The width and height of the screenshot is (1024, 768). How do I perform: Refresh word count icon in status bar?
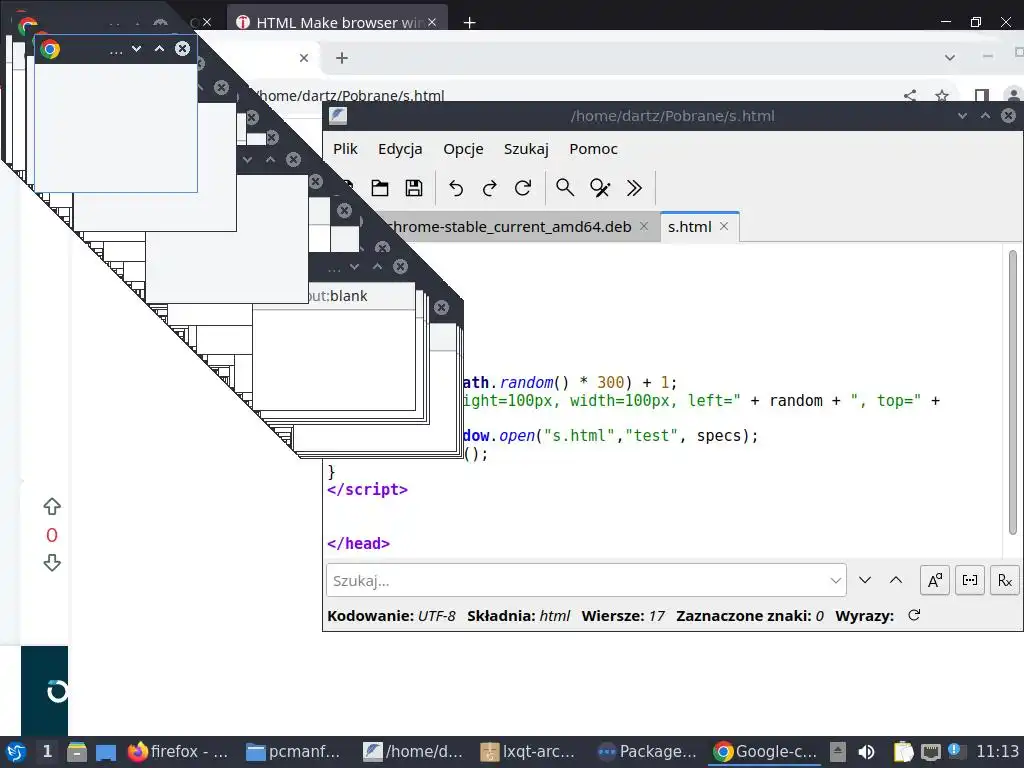pyautogui.click(x=914, y=615)
